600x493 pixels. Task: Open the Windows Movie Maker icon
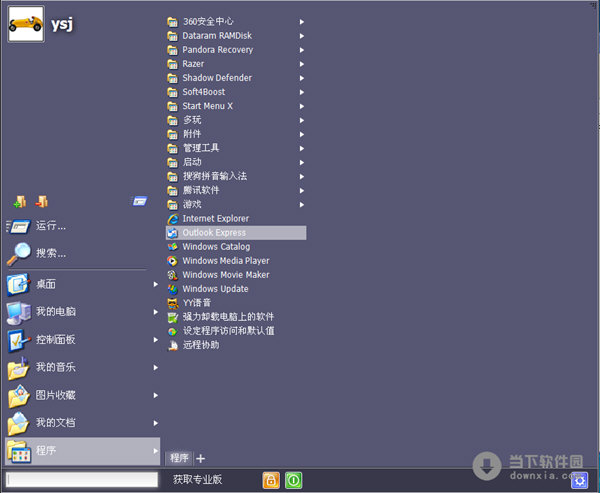pyautogui.click(x=173, y=275)
